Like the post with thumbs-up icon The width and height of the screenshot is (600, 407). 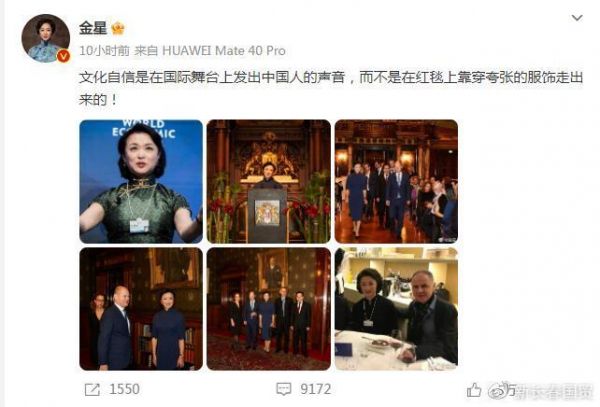[x=474, y=390]
